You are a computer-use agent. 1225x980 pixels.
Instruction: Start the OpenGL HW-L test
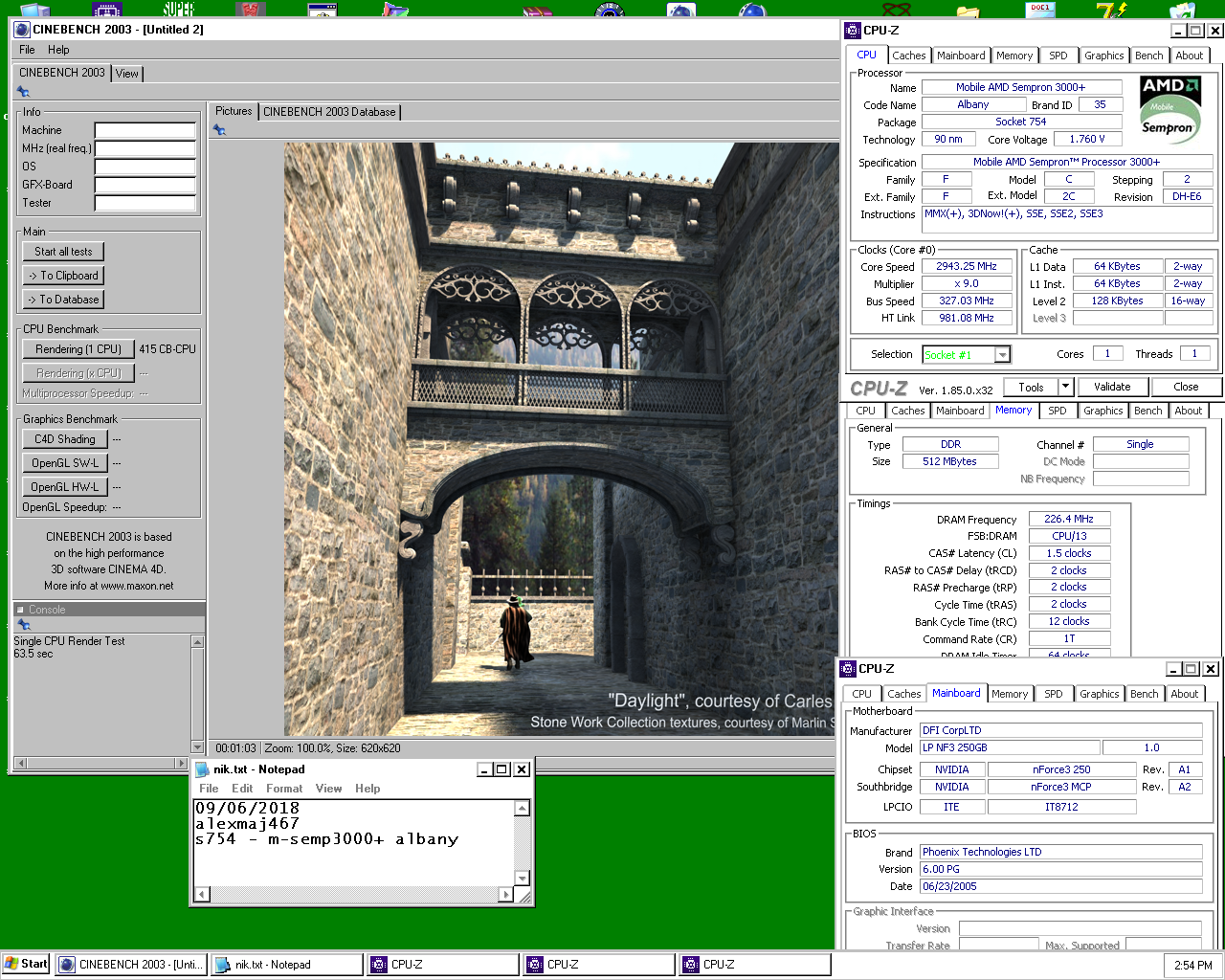(65, 487)
